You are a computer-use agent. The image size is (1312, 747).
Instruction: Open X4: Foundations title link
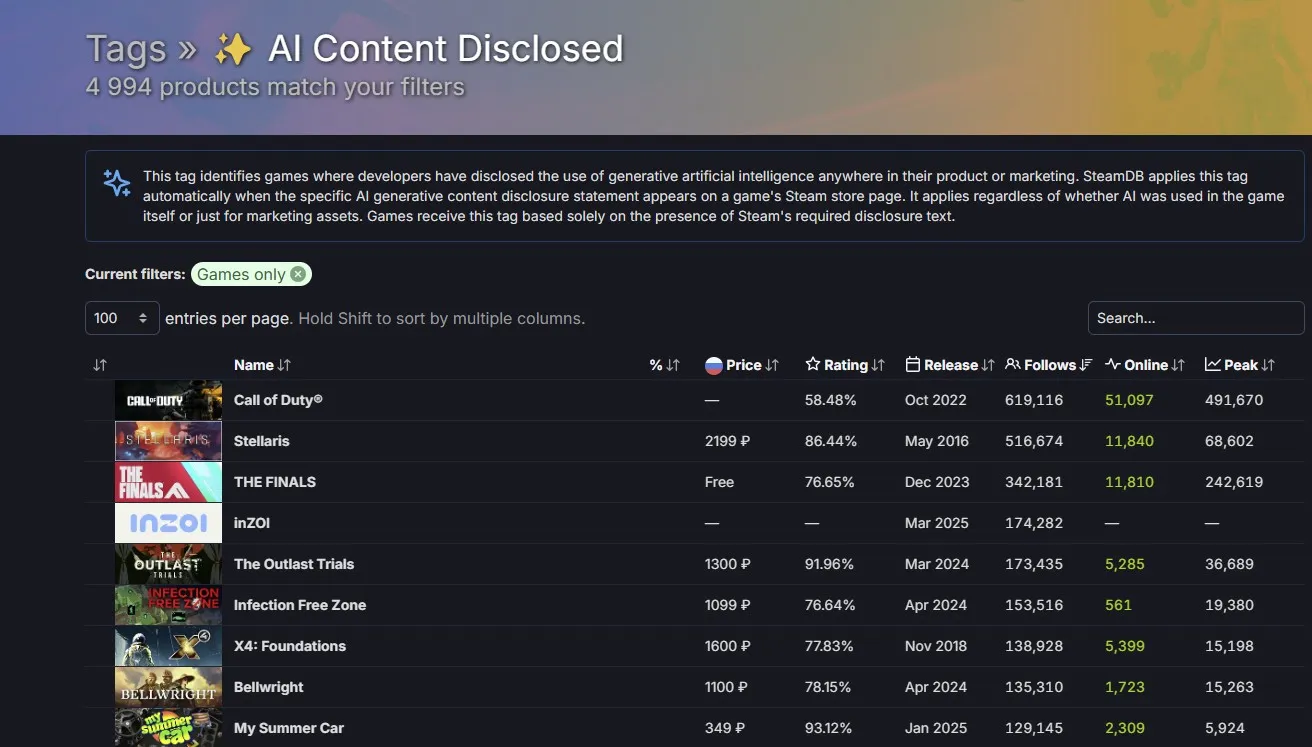pyautogui.click(x=290, y=646)
